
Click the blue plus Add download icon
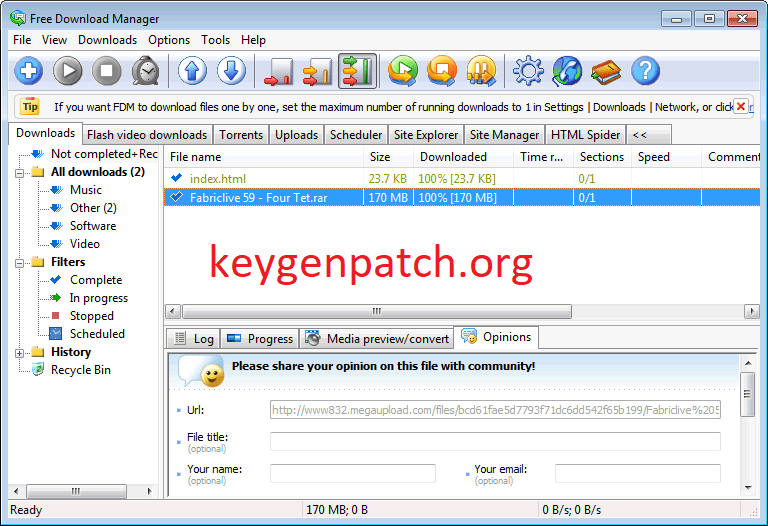coord(28,71)
